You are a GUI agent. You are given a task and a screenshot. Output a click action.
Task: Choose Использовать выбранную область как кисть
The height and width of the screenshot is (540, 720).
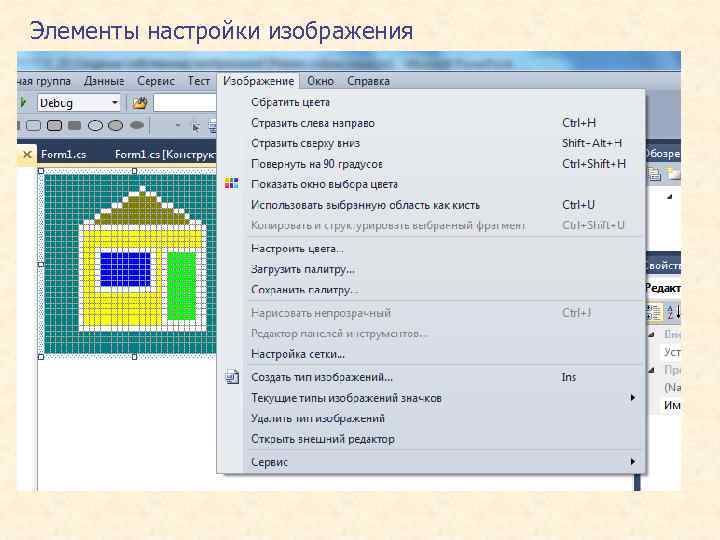(431, 205)
